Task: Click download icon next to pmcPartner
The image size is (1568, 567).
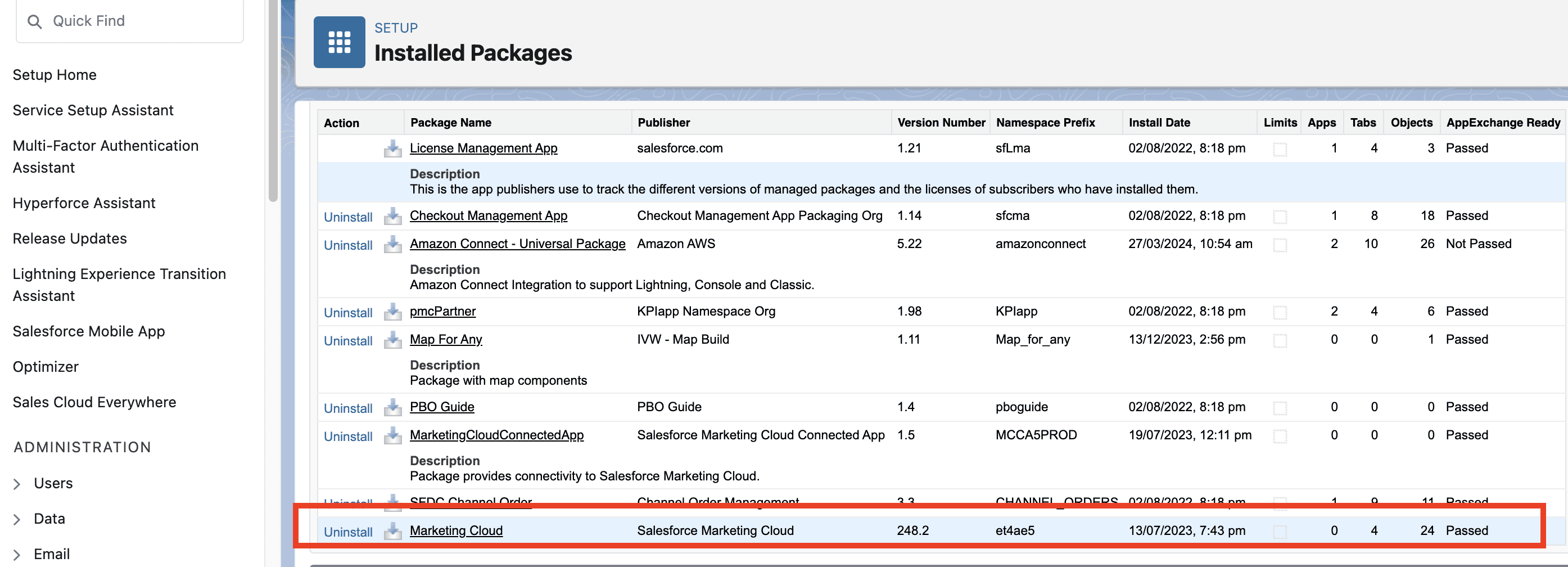Action: (x=392, y=312)
